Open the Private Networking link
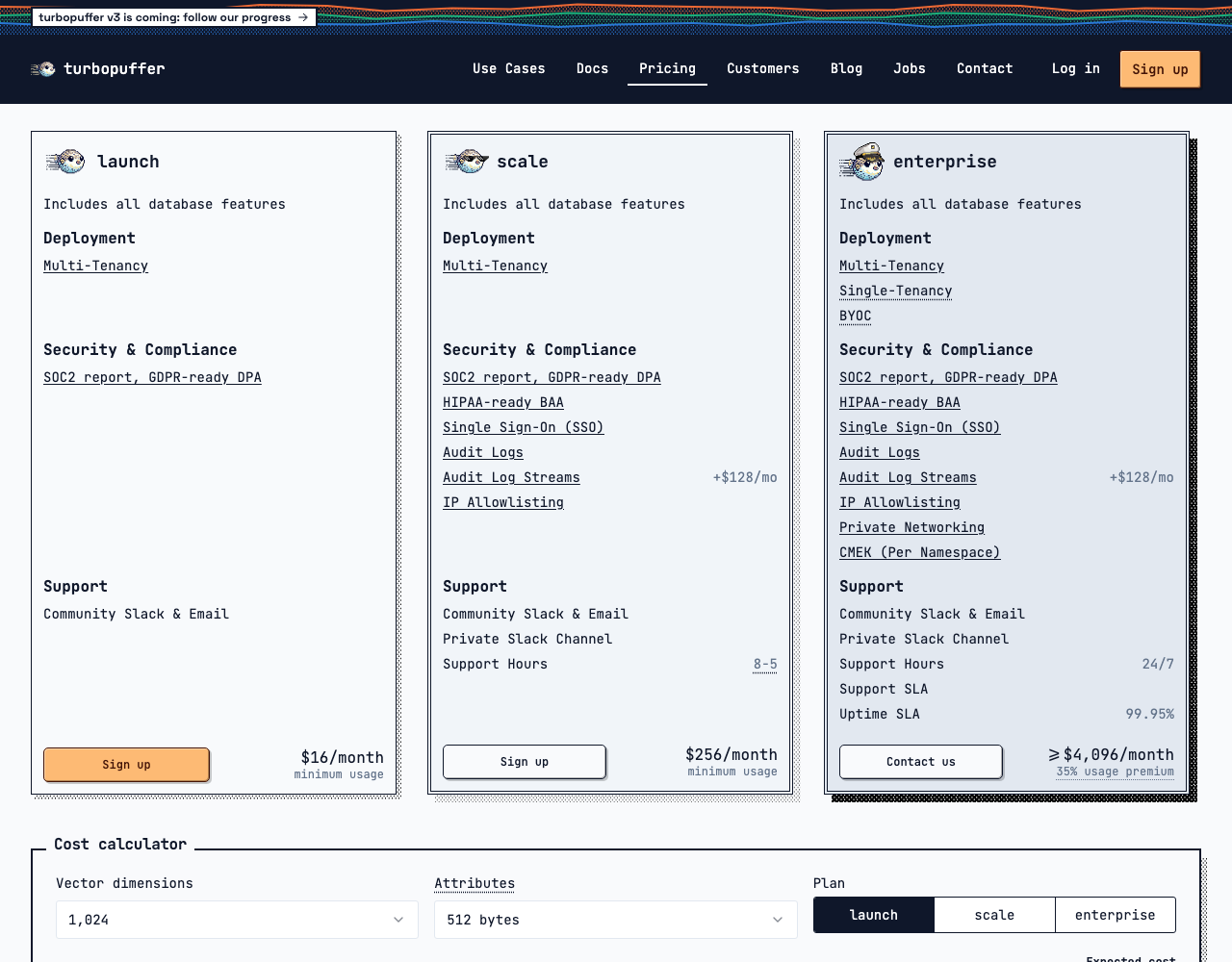 [x=911, y=527]
